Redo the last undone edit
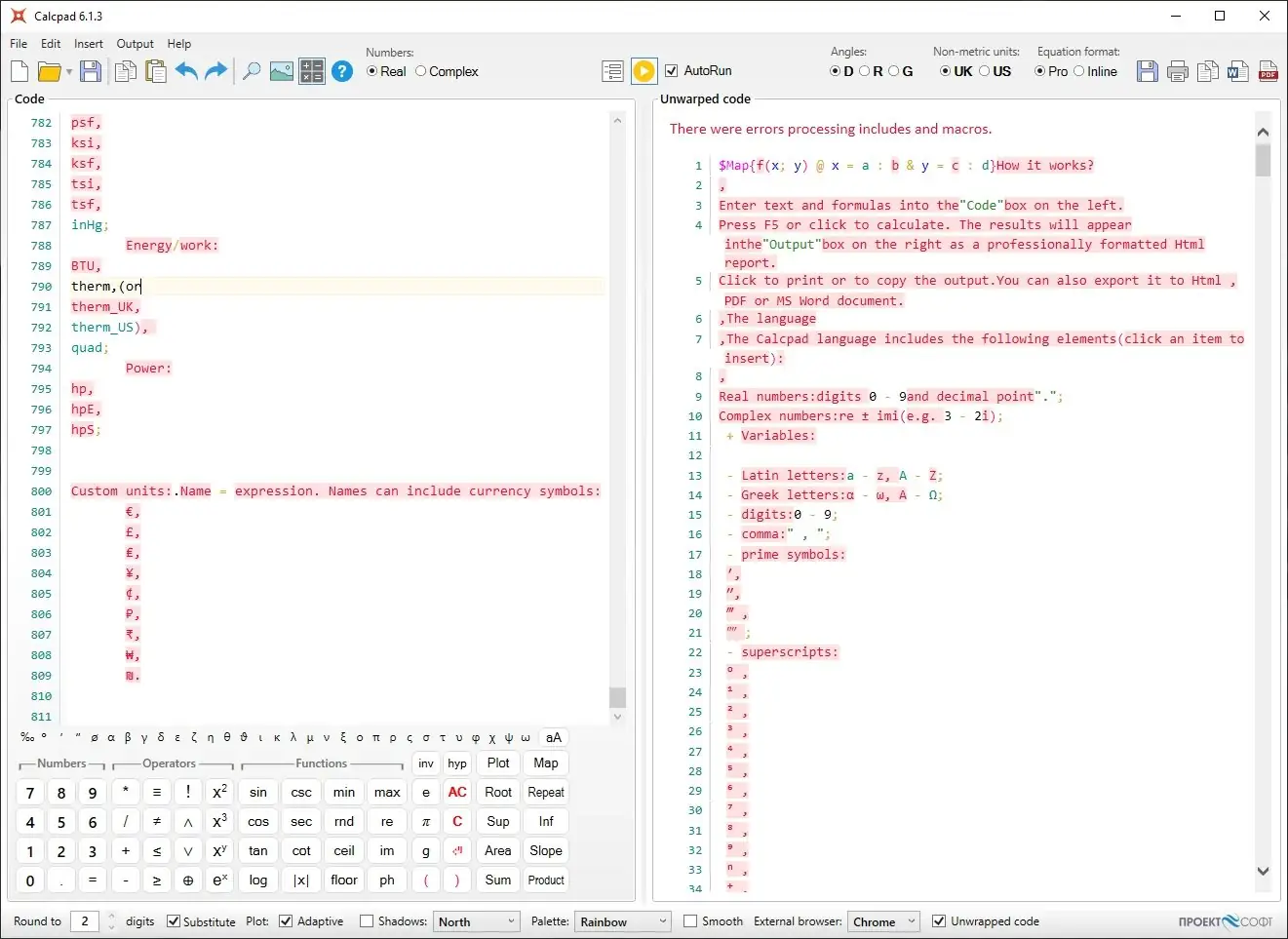1288x939 pixels. pos(216,71)
